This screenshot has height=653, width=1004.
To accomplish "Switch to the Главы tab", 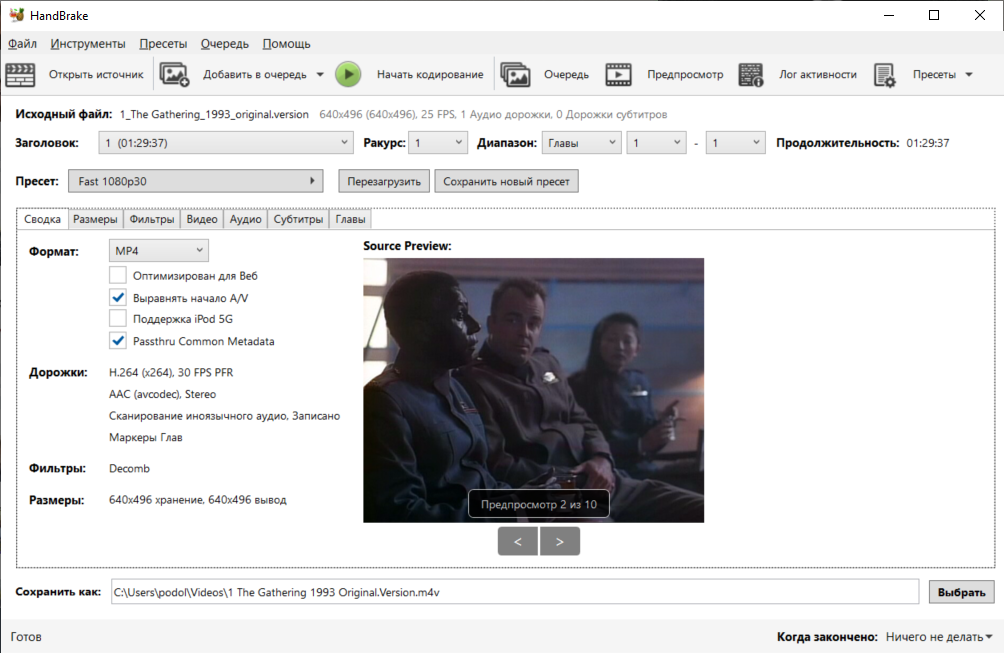I will [350, 219].
